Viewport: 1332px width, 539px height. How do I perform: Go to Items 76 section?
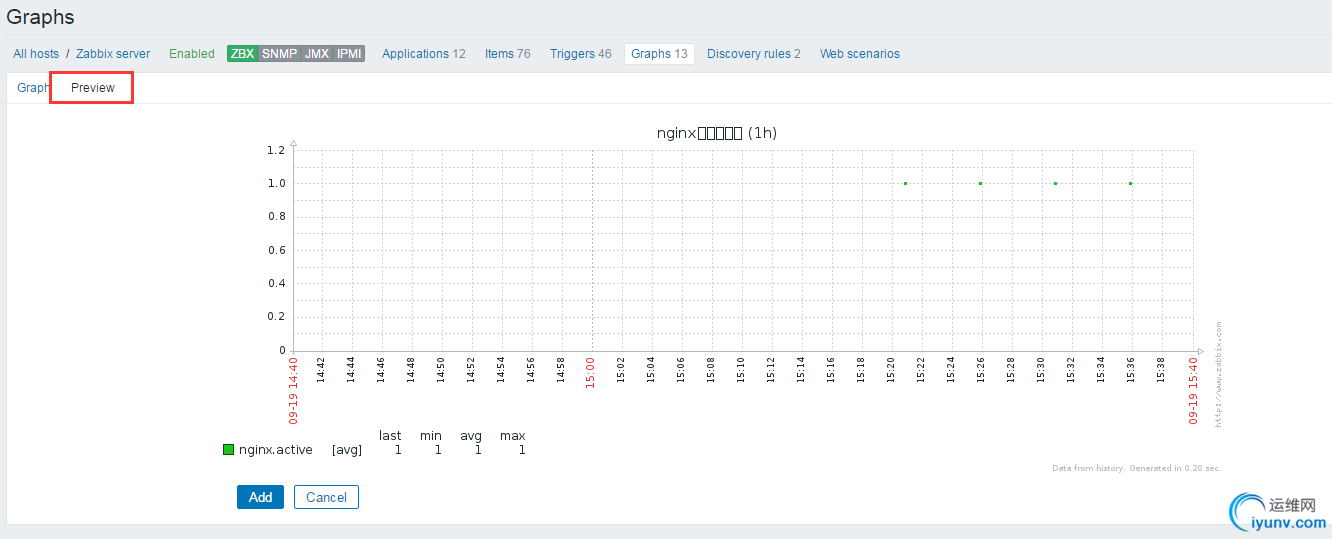tap(508, 54)
